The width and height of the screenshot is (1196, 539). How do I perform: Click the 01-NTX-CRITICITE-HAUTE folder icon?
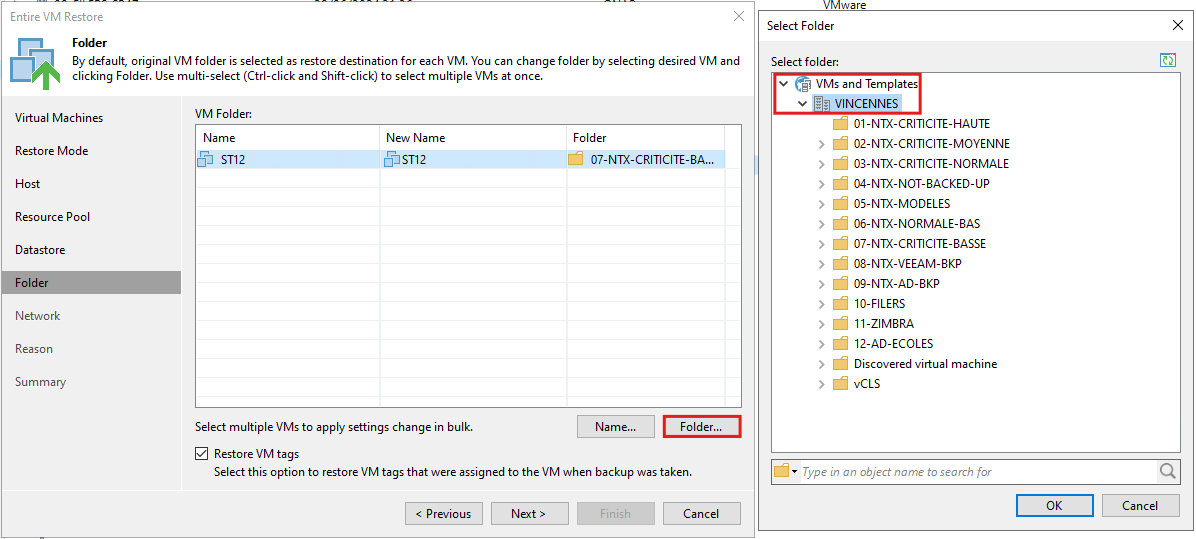[x=841, y=124]
